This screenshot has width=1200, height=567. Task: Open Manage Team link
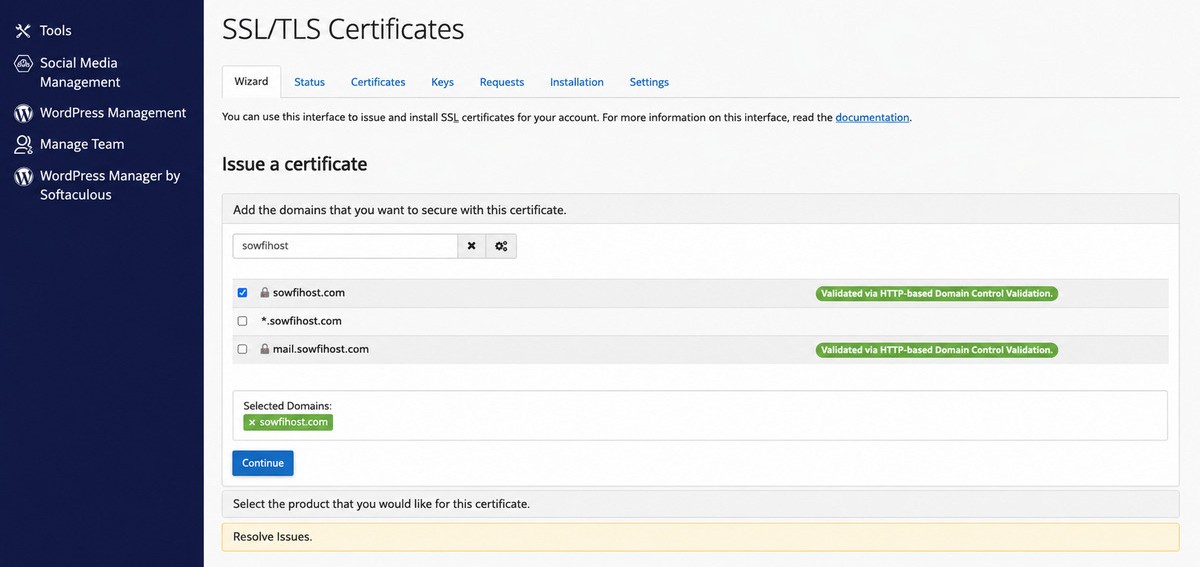click(x=82, y=144)
